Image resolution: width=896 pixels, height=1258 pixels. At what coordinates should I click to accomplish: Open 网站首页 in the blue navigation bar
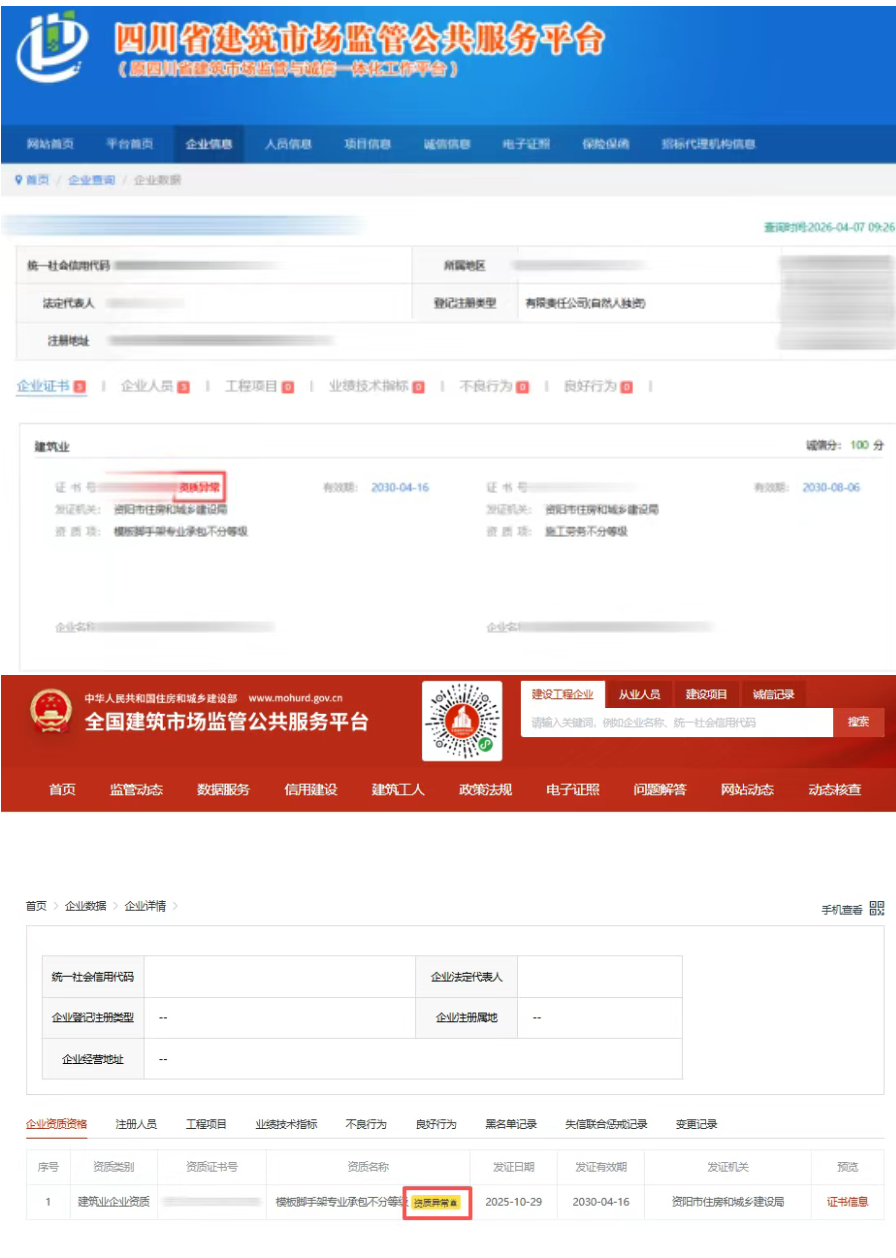click(x=50, y=144)
